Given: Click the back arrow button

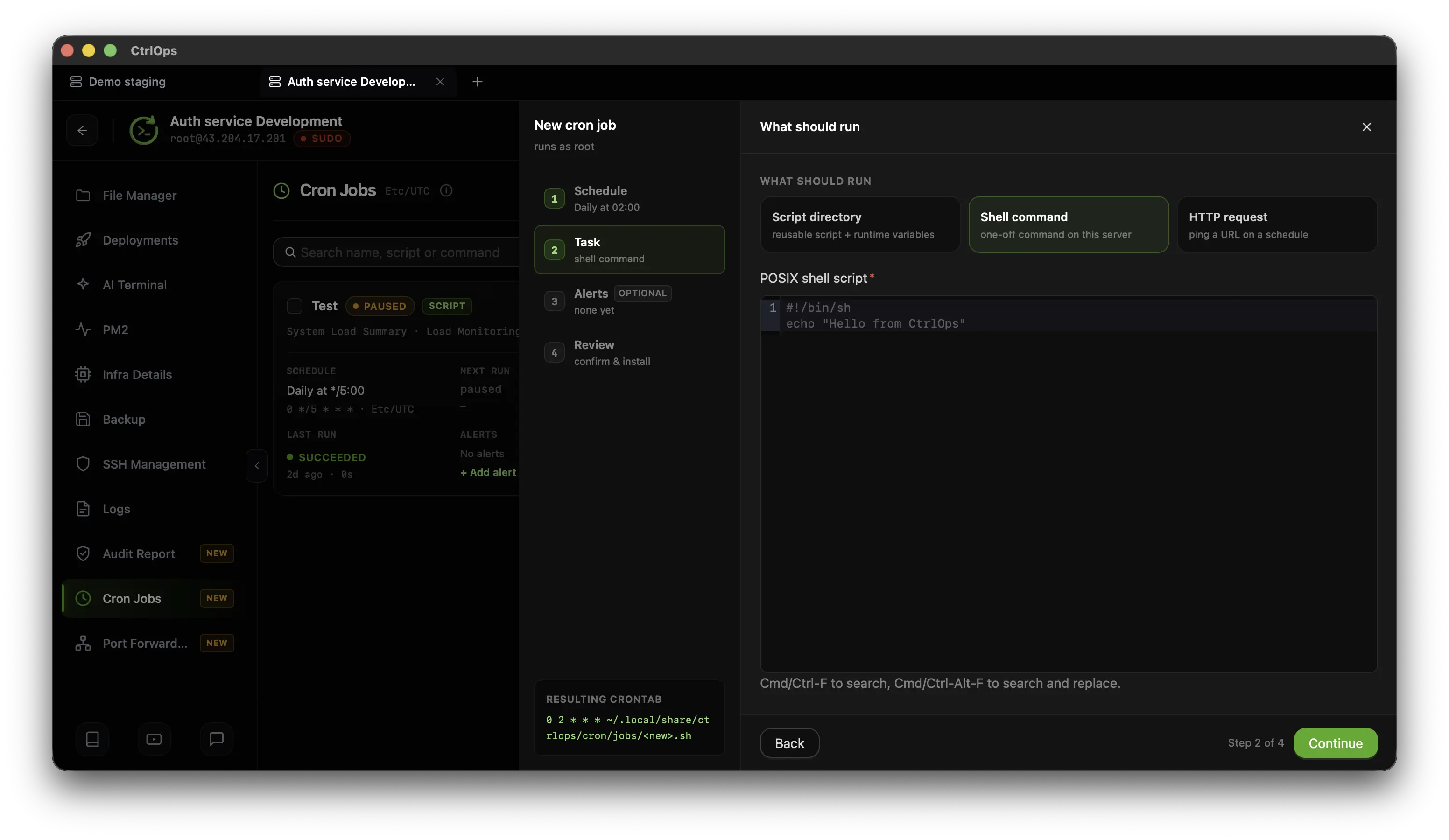Looking at the screenshot, I should pyautogui.click(x=82, y=131).
